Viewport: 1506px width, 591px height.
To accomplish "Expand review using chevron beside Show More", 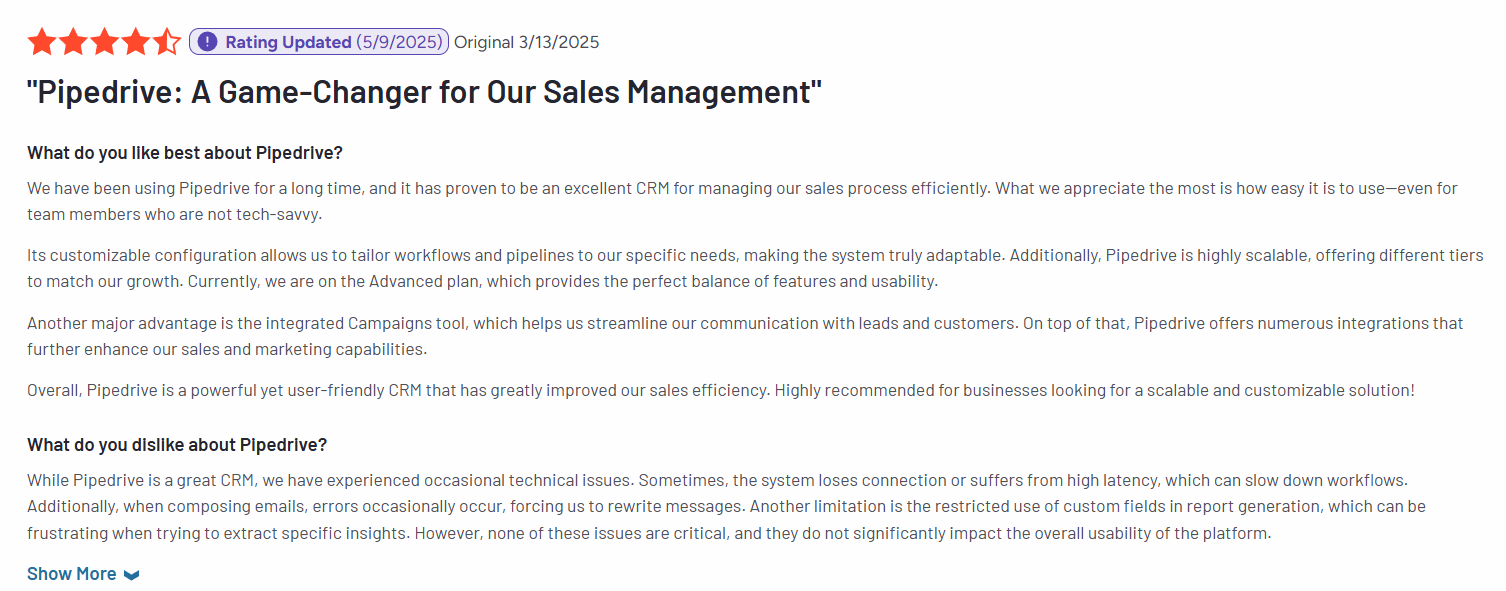I will pos(132,575).
